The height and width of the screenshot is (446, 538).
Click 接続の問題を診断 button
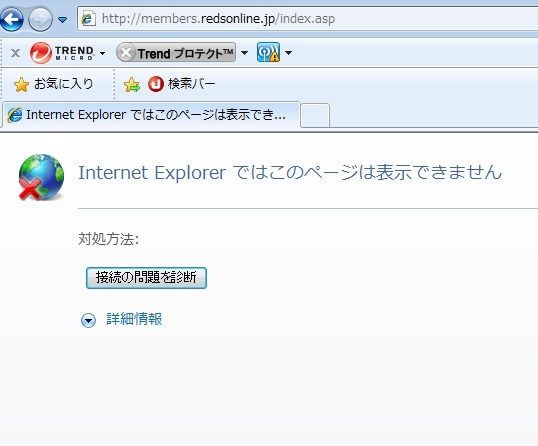click(146, 278)
